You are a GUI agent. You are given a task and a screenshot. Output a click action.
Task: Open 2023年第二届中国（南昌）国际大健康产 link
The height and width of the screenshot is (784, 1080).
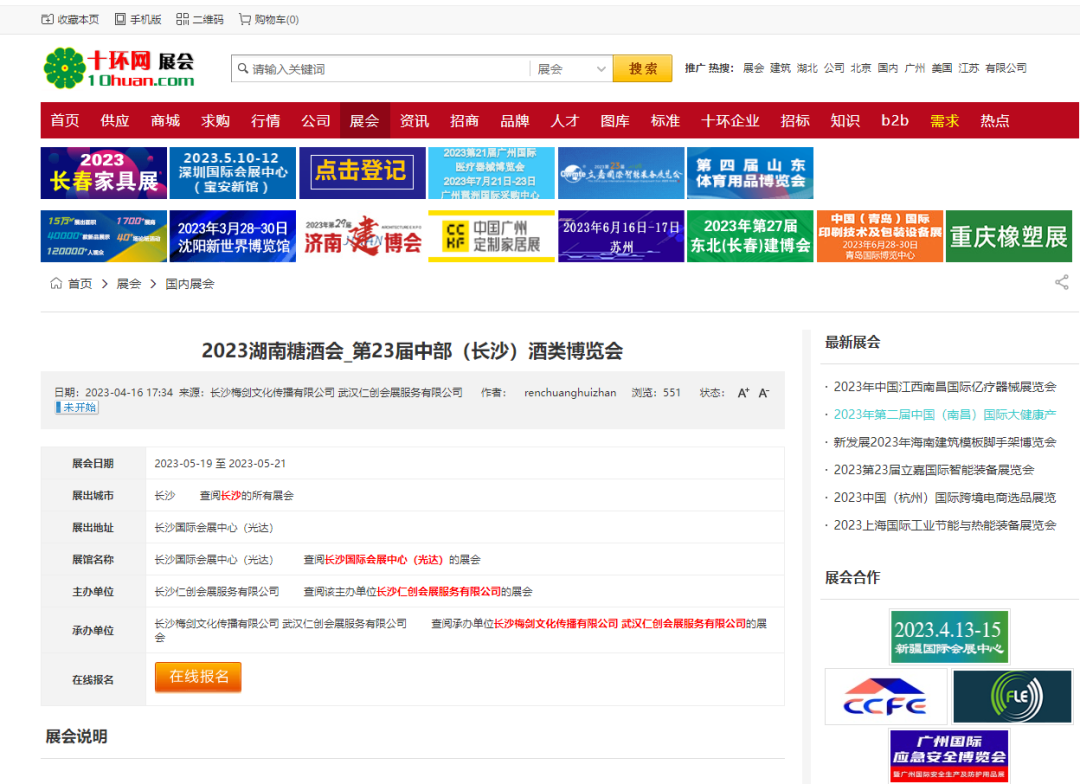click(x=944, y=414)
